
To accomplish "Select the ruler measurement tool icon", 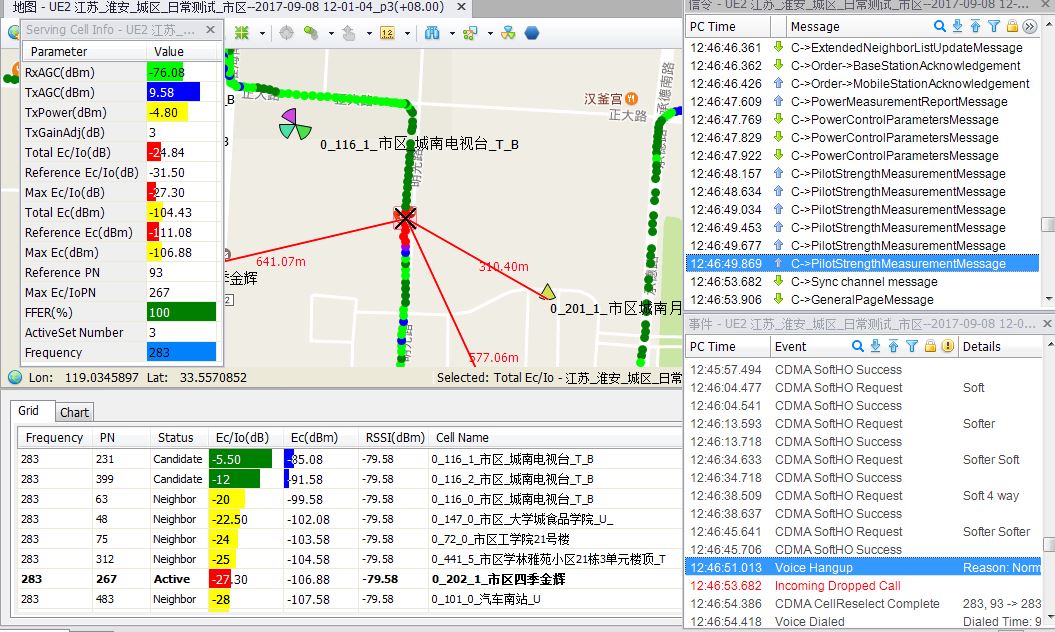I will (386, 33).
